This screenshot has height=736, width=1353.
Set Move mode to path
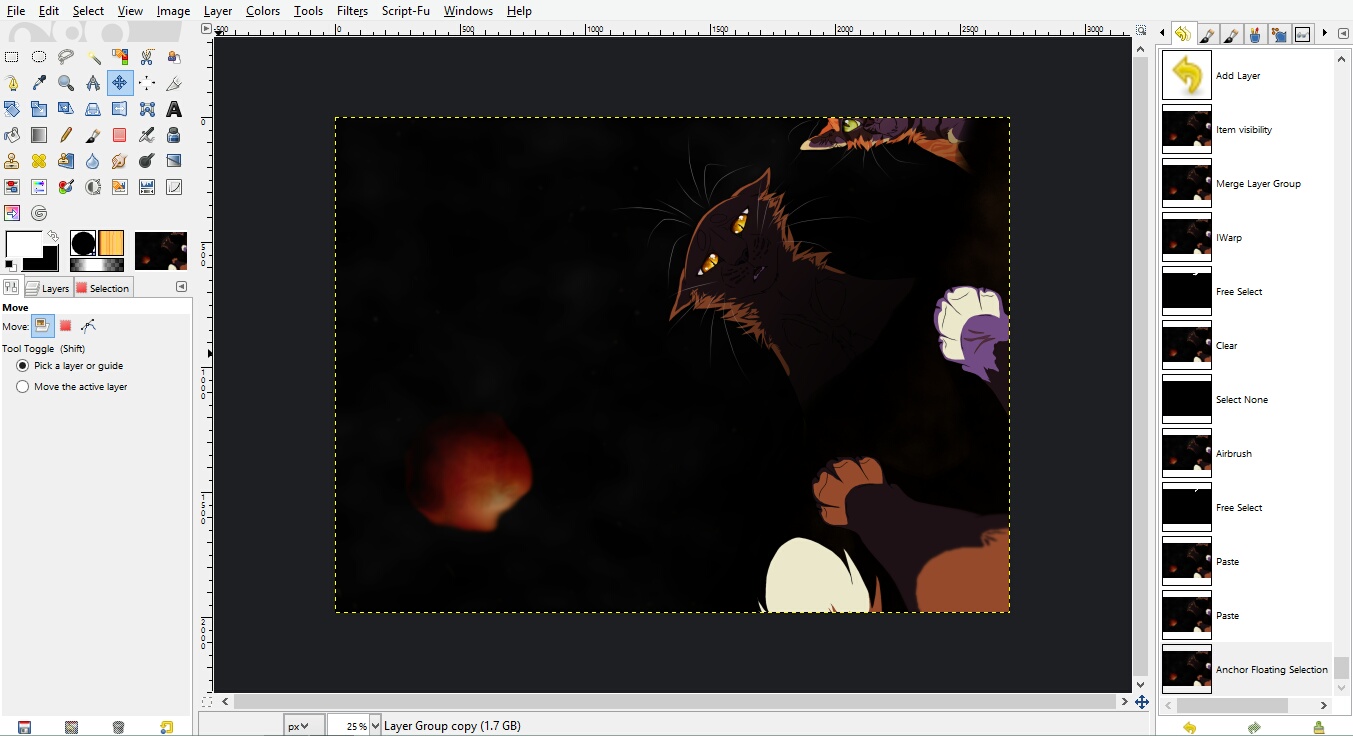click(89, 326)
